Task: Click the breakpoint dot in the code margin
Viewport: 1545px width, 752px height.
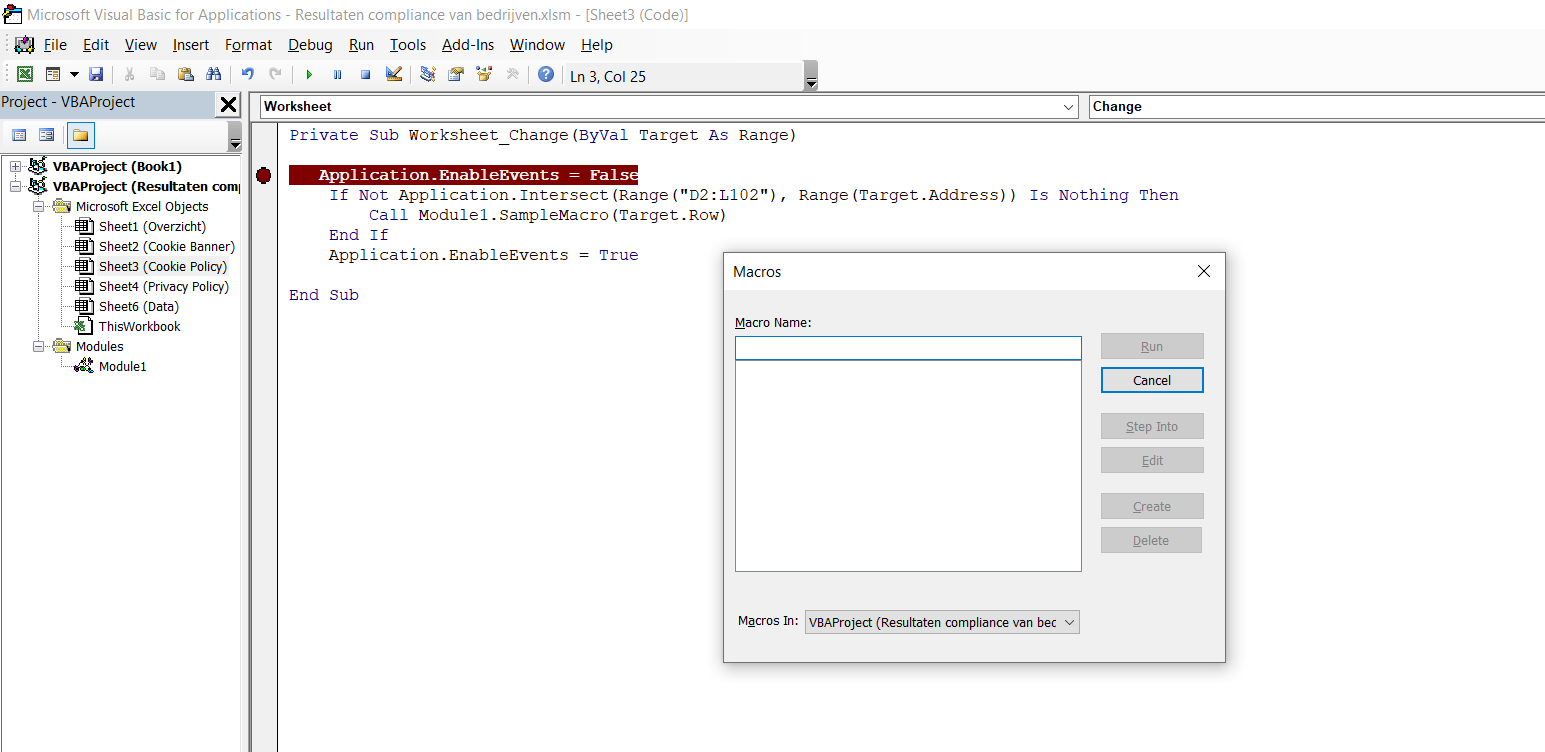Action: coord(263,175)
